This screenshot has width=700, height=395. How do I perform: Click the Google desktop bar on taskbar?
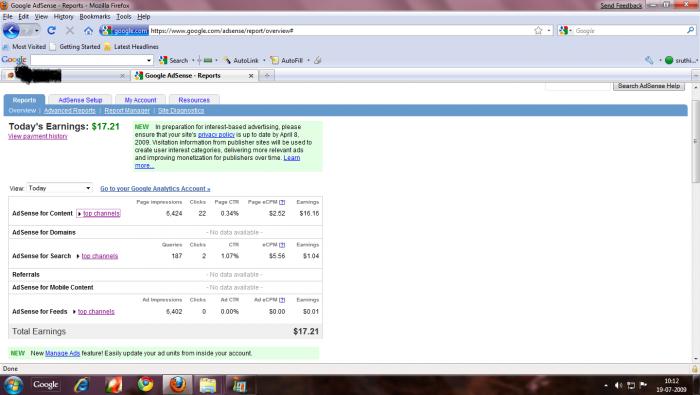point(46,384)
